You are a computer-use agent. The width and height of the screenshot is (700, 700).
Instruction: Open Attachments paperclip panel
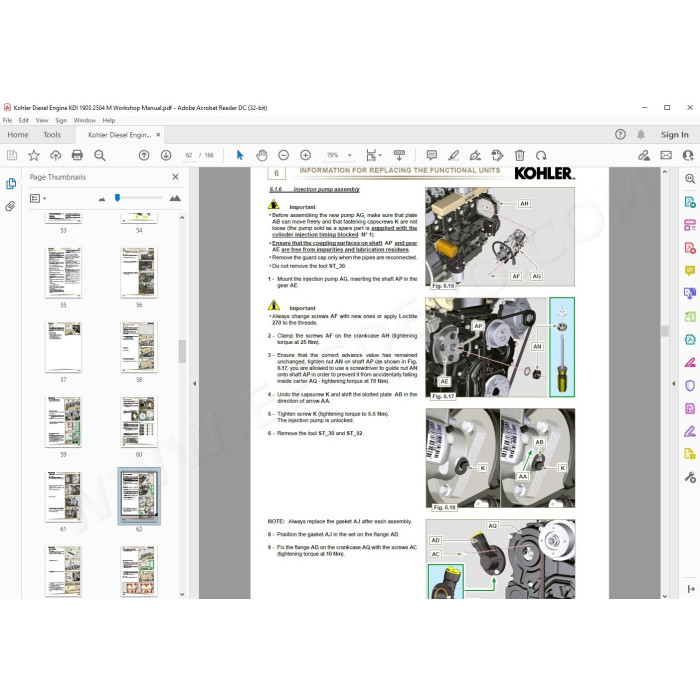pyautogui.click(x=10, y=206)
